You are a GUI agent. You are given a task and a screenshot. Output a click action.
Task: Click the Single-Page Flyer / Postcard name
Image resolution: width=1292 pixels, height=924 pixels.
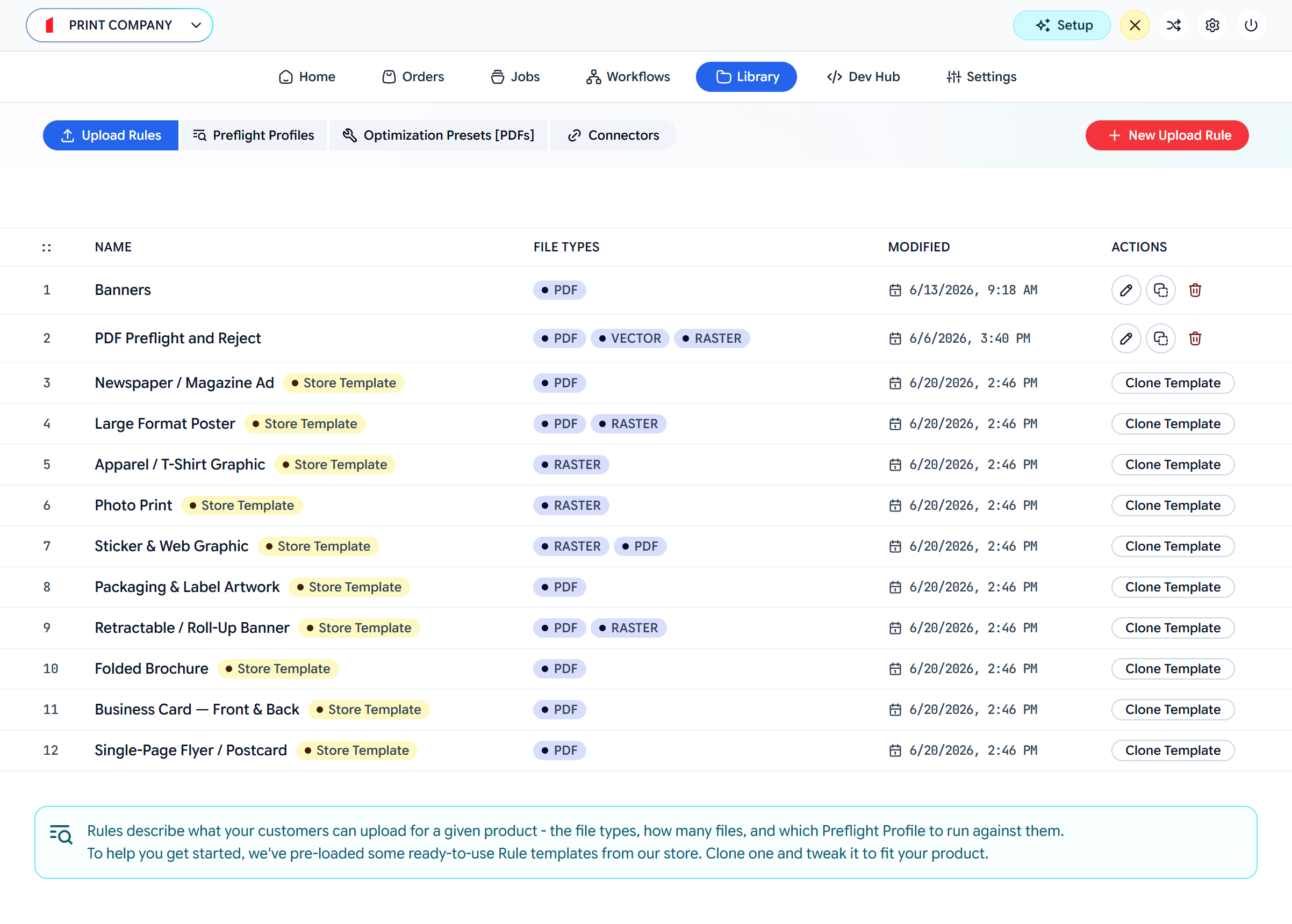pyautogui.click(x=191, y=750)
